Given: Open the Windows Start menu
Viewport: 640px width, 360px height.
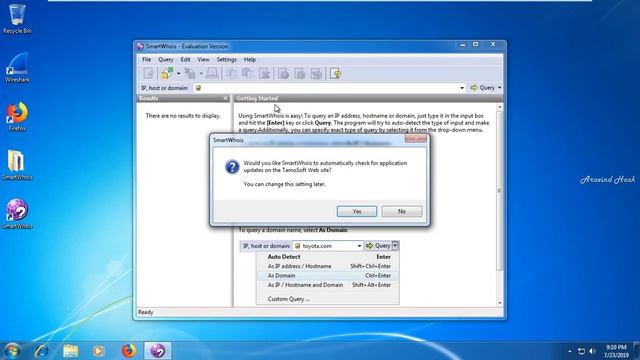Looking at the screenshot, I should 12,351.
